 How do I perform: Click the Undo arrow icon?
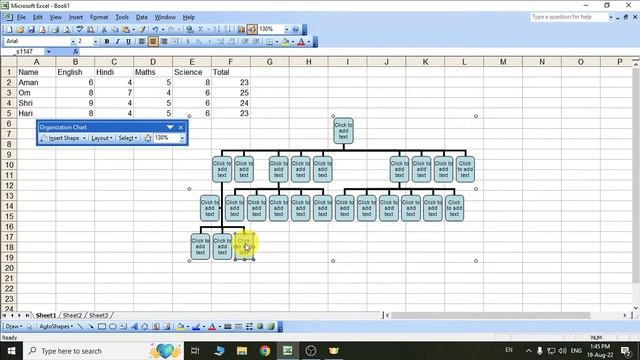(x=155, y=29)
